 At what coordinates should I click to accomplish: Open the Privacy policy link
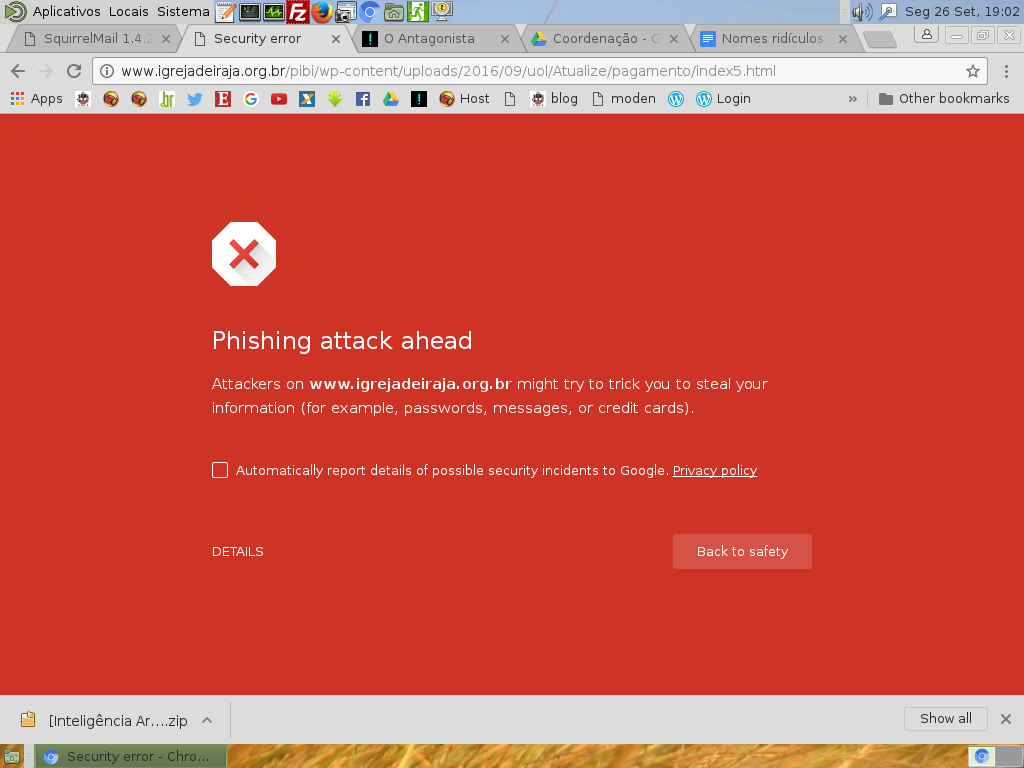pos(715,470)
